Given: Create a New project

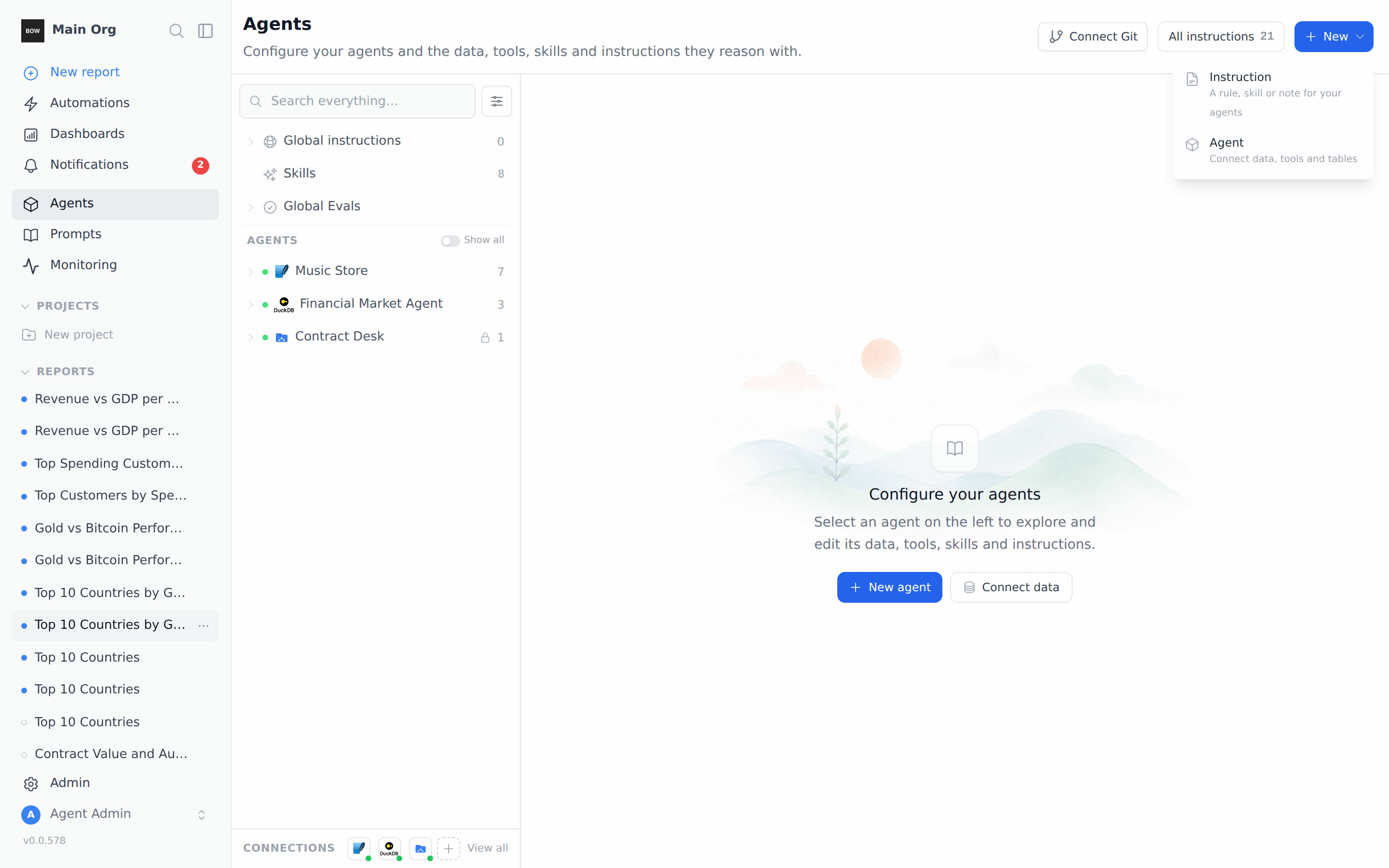Looking at the screenshot, I should [115, 335].
